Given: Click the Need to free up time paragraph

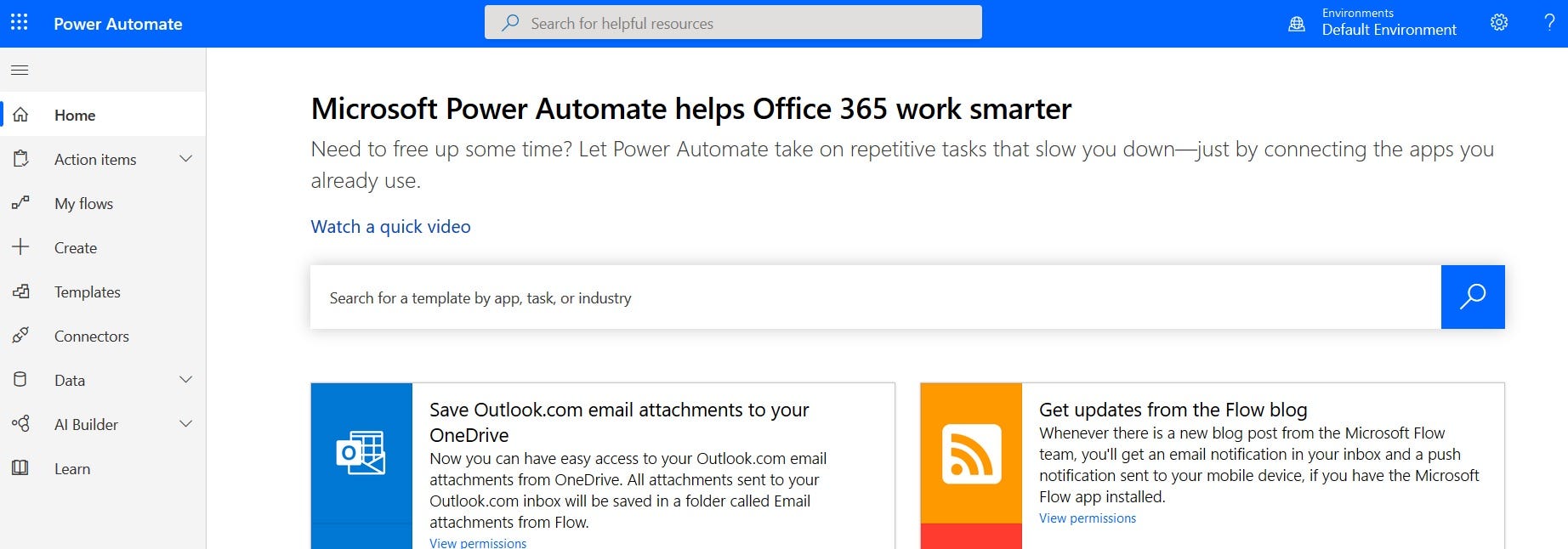Looking at the screenshot, I should click(902, 164).
